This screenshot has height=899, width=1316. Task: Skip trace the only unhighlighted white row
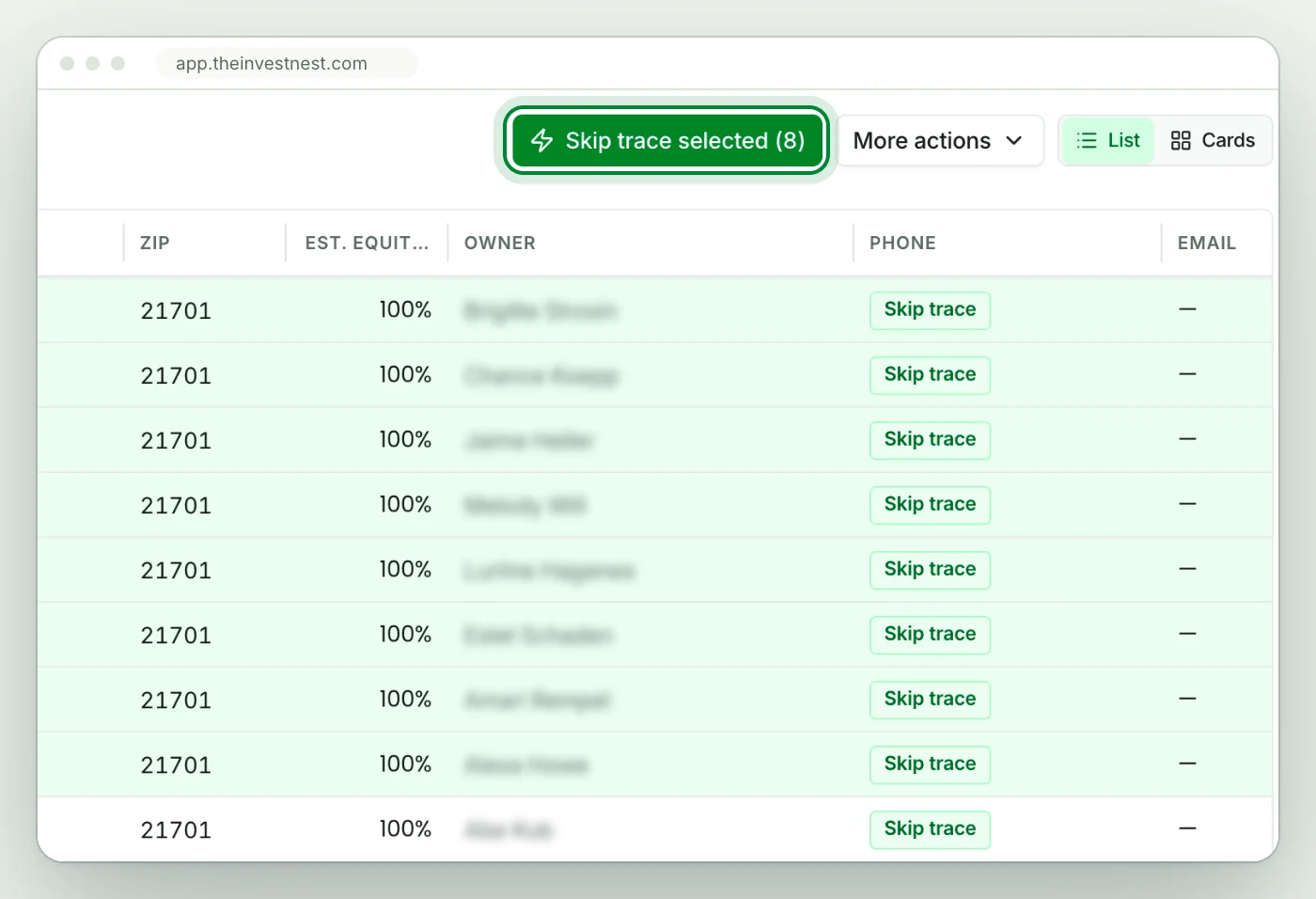[x=930, y=829]
